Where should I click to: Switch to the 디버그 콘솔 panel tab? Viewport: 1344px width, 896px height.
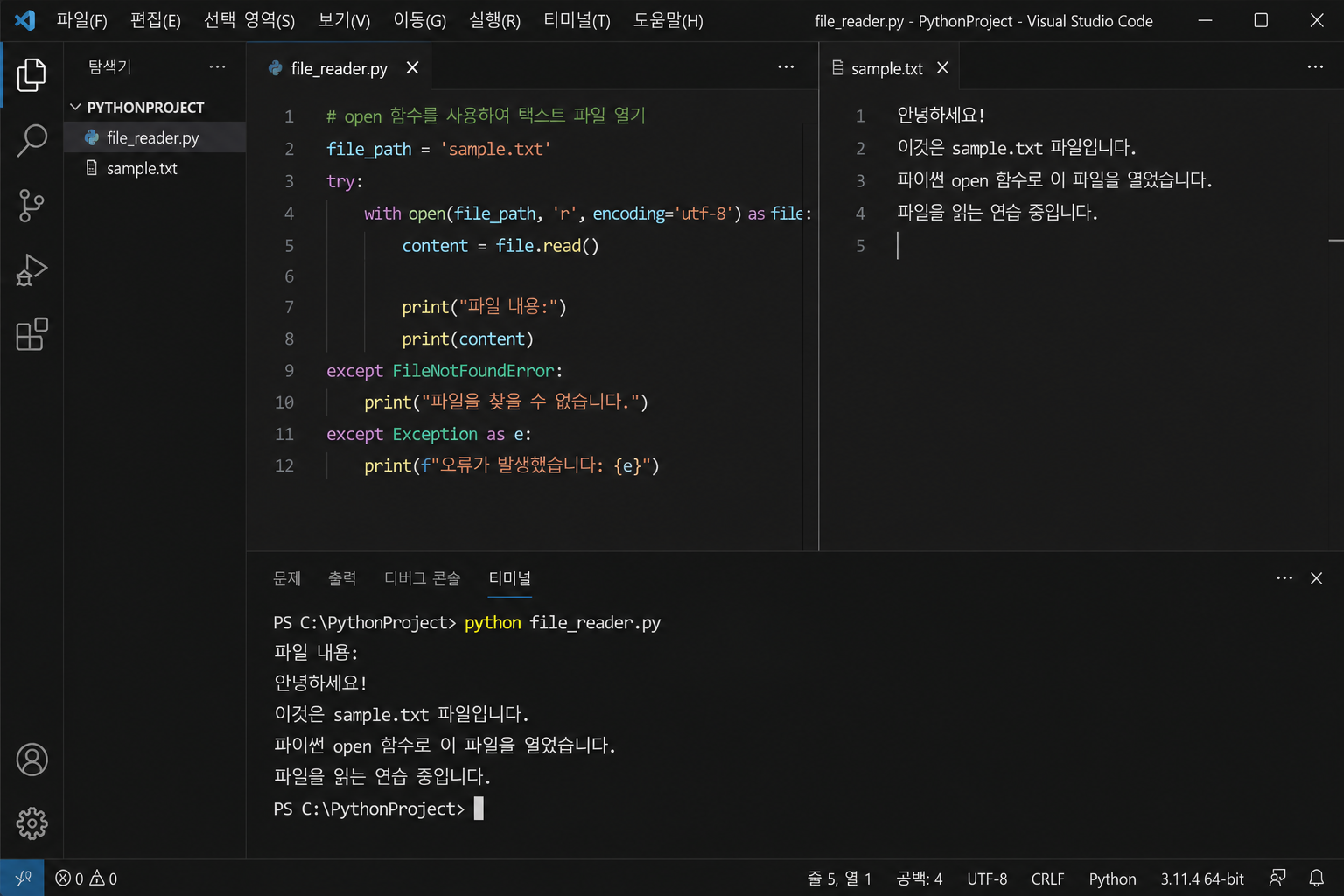pyautogui.click(x=422, y=578)
